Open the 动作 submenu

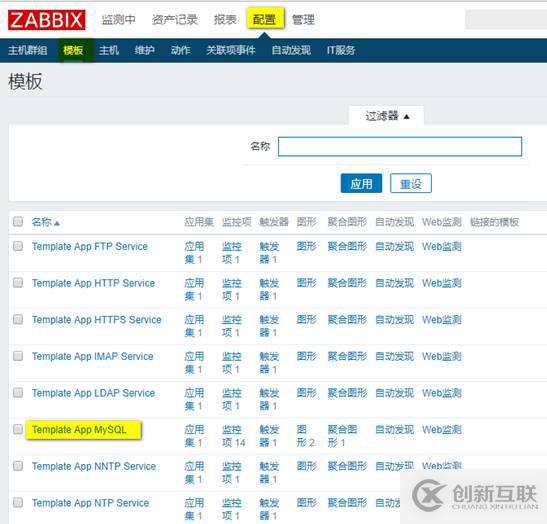(180, 50)
